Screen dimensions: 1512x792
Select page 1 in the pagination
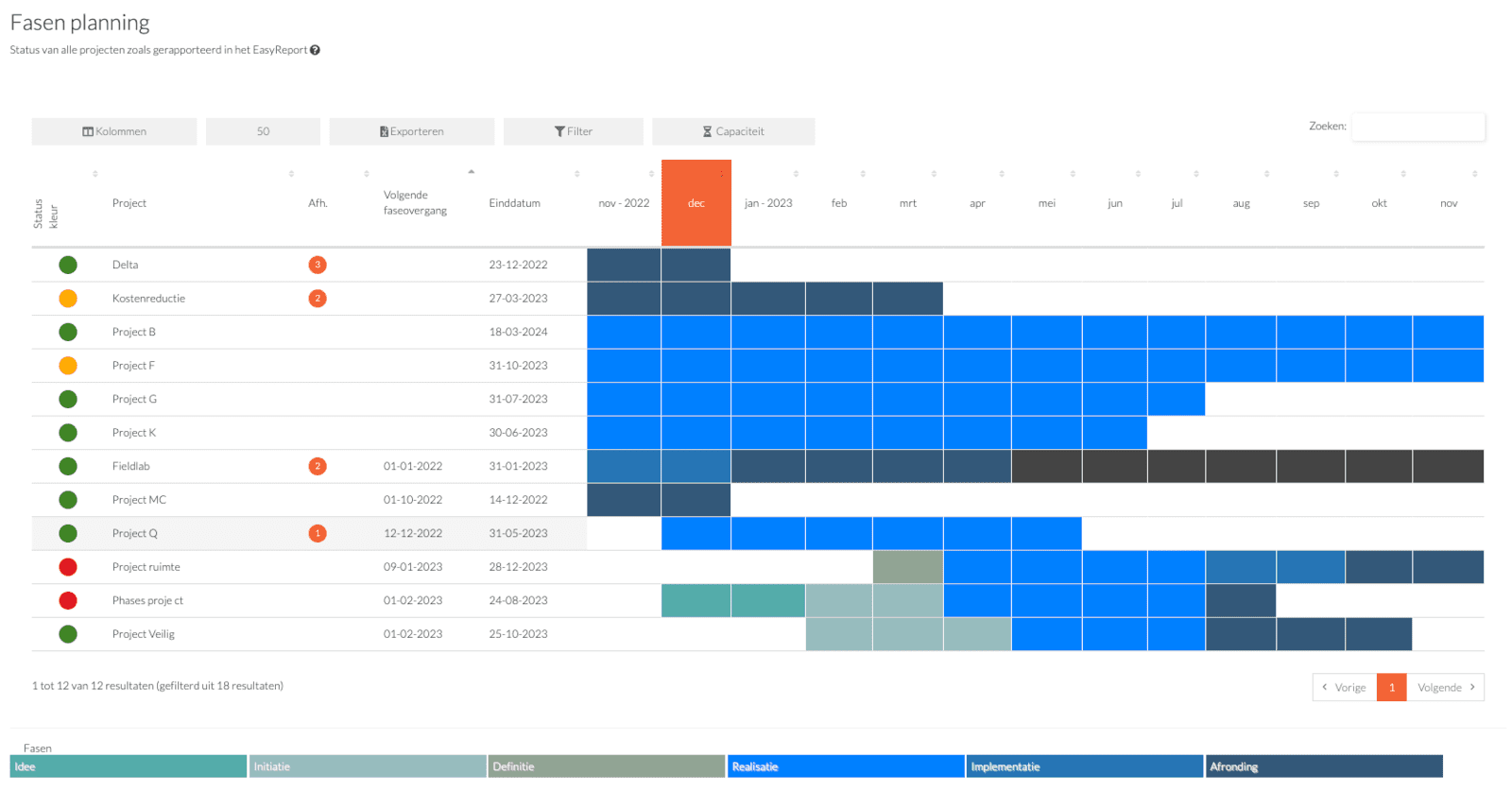(x=1391, y=687)
